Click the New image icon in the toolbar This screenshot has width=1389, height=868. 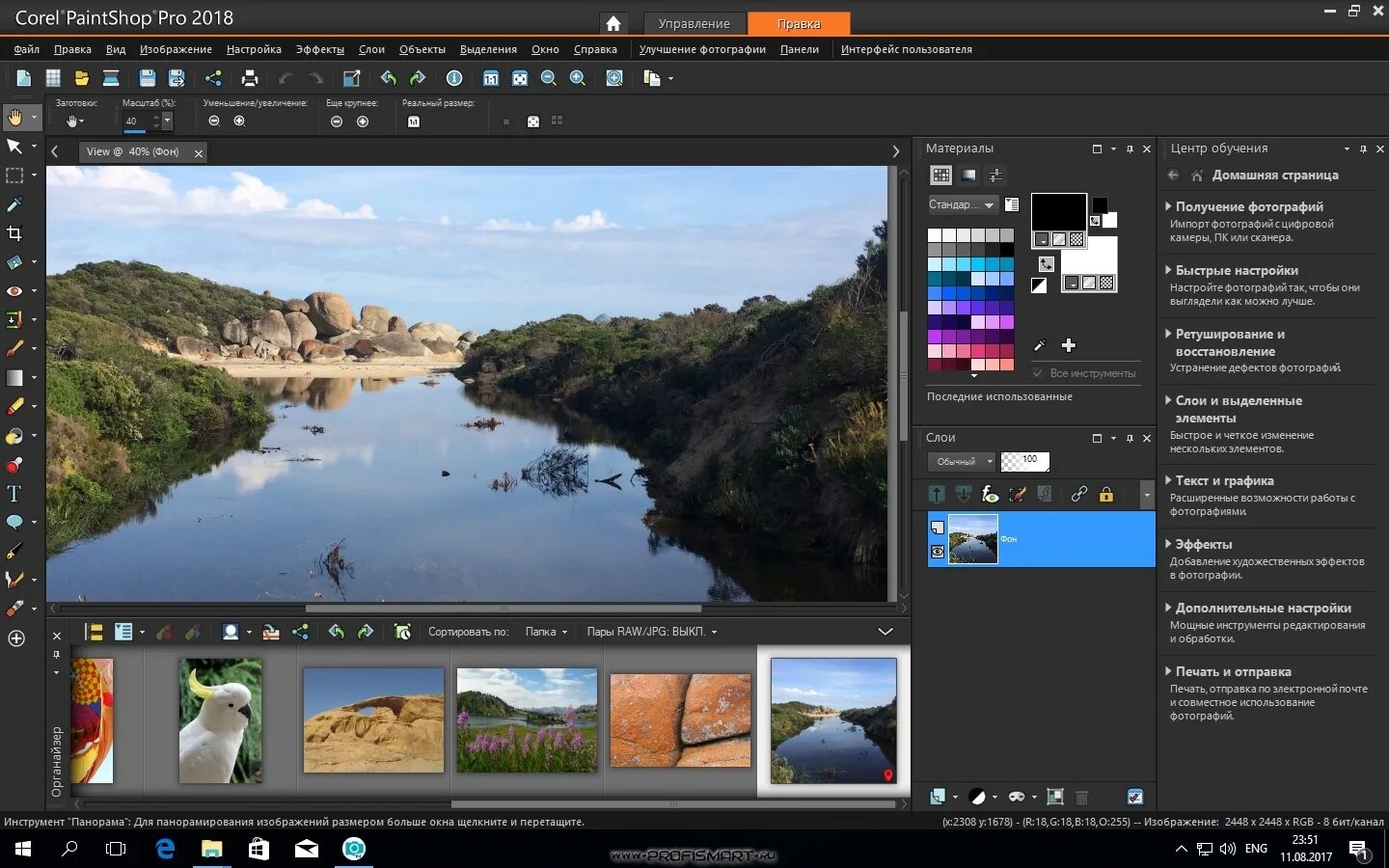tap(24, 78)
